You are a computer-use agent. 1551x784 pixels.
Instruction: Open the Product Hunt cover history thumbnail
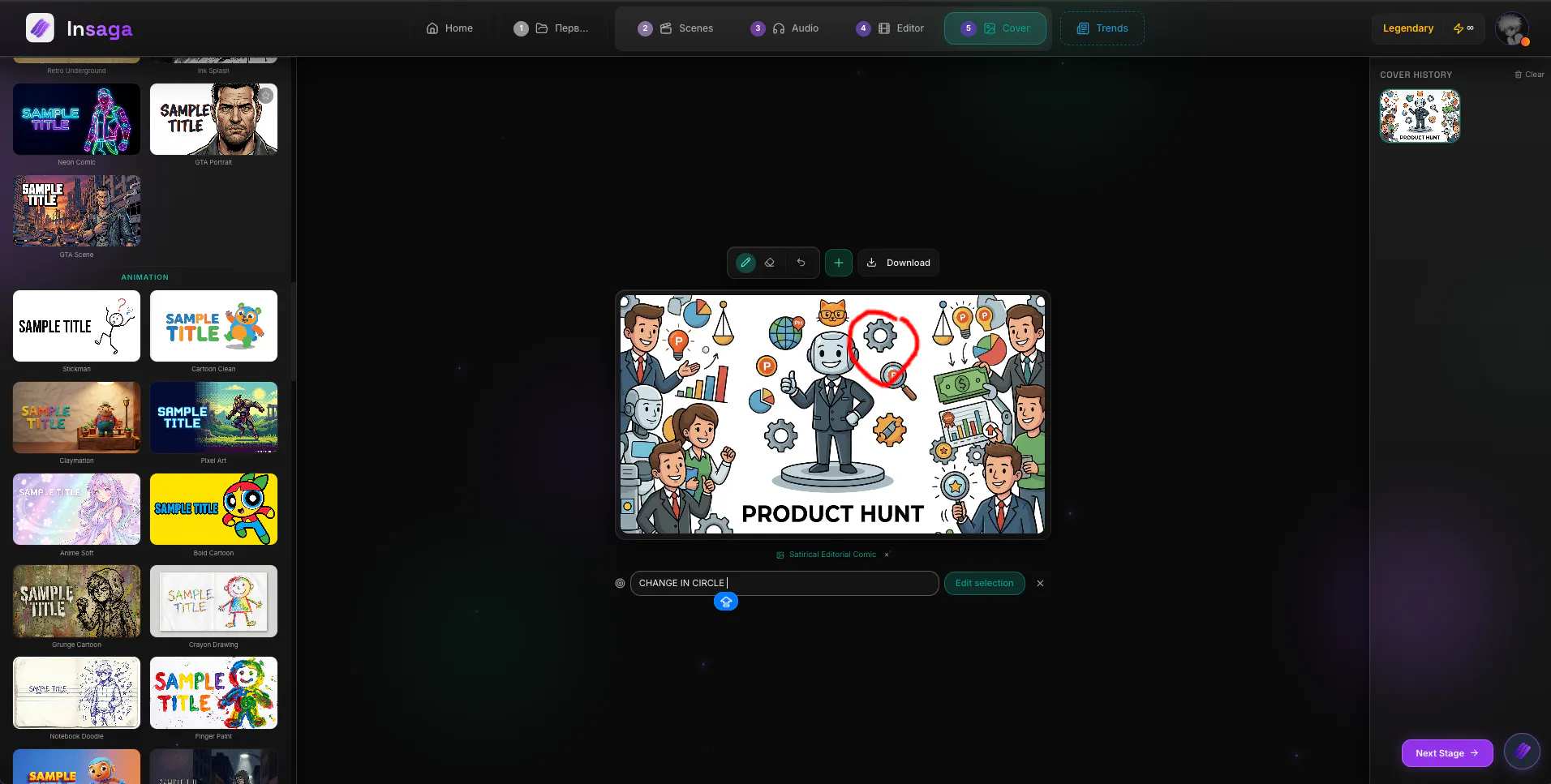click(x=1420, y=116)
